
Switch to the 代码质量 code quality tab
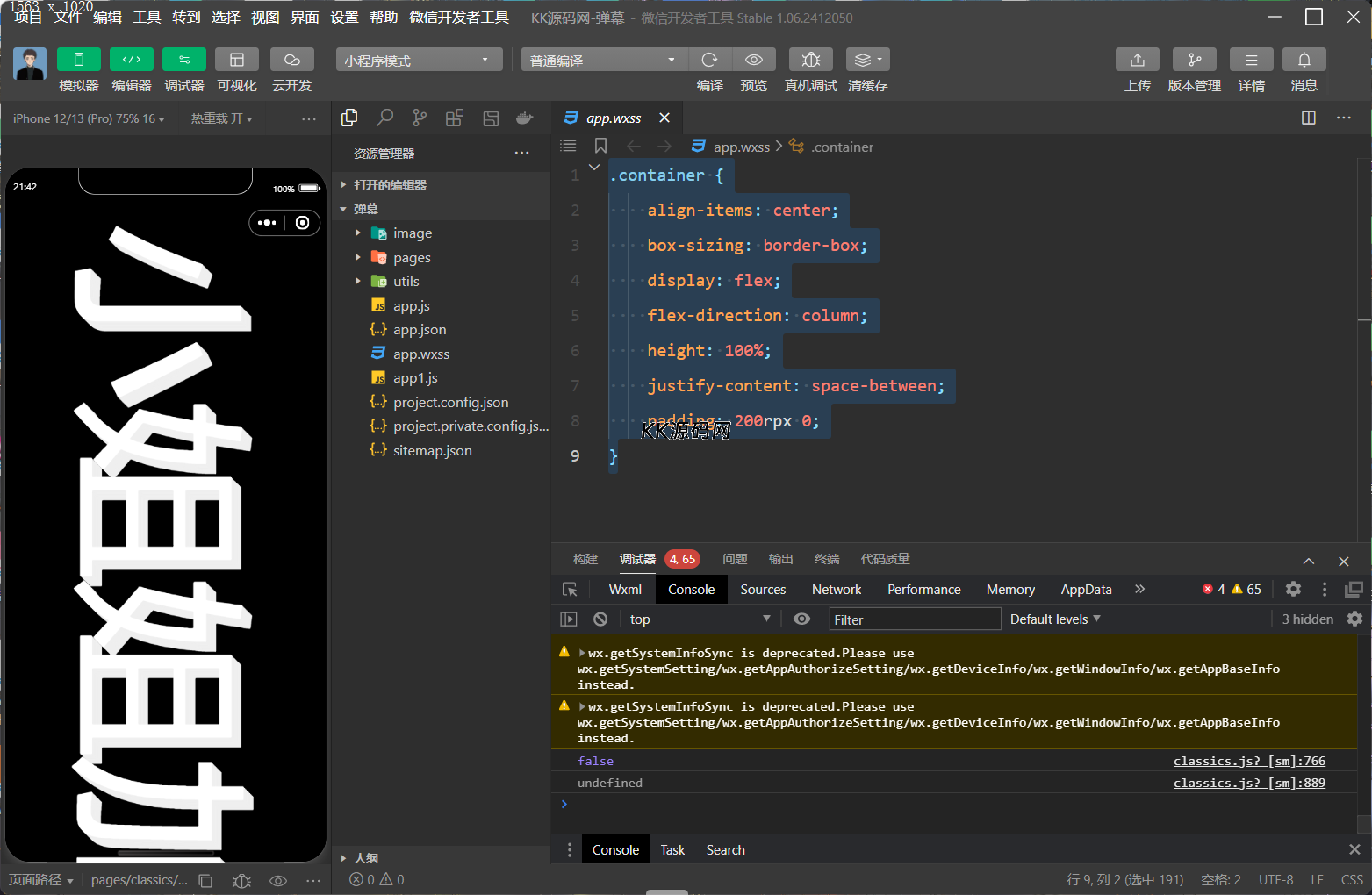coord(885,559)
